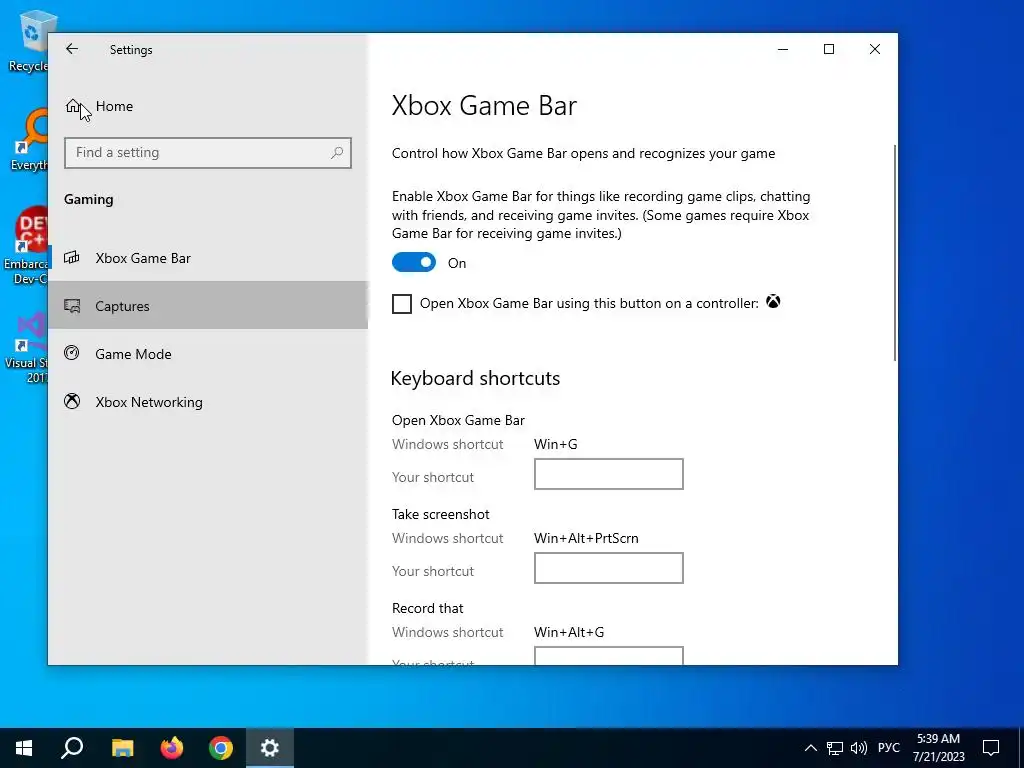Focus the Find a setting search box
Image resolution: width=1024 pixels, height=768 pixels.
pos(208,153)
